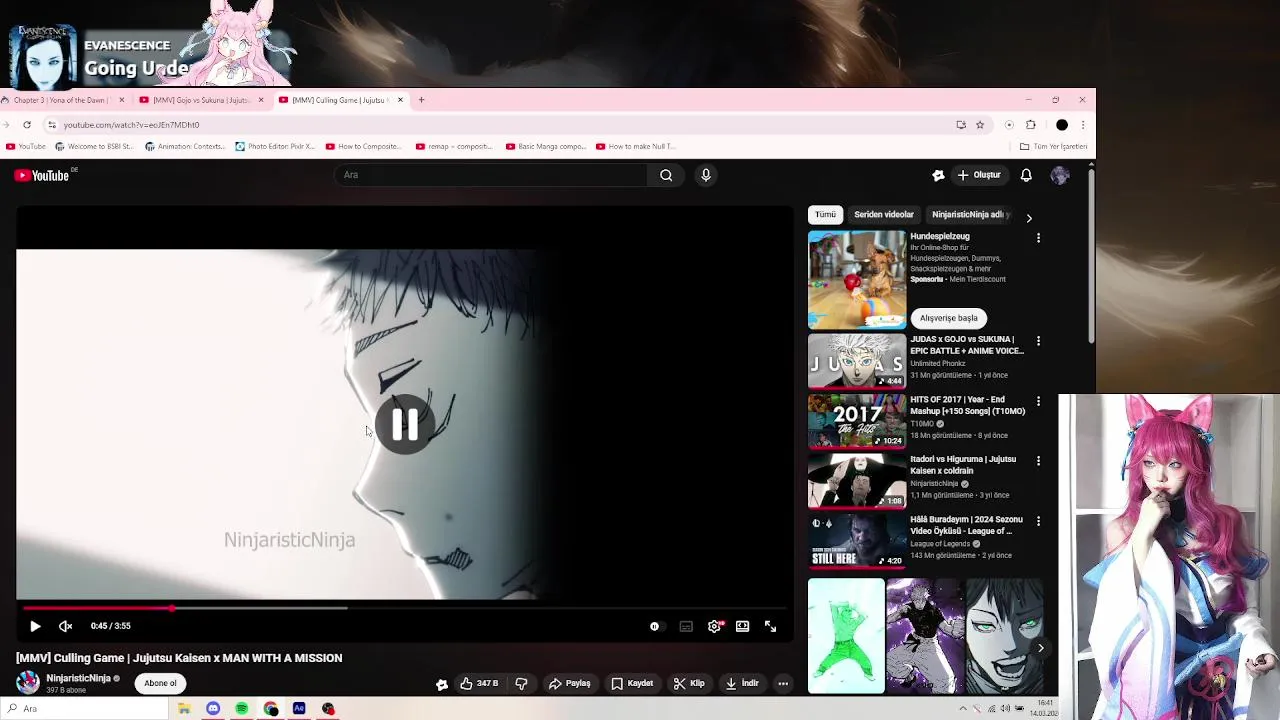Focus the YouTube search field
The image size is (1280, 720).
tap(490, 175)
